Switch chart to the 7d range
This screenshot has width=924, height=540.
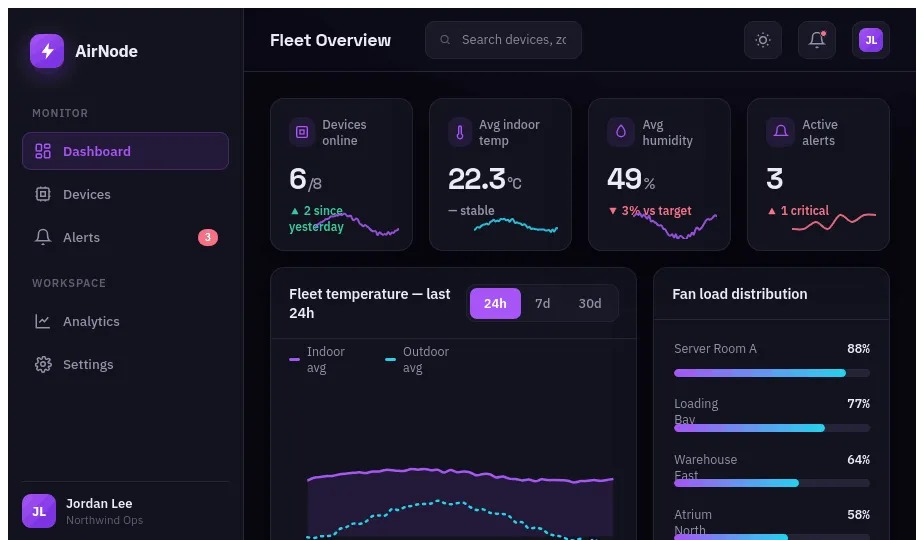click(542, 303)
